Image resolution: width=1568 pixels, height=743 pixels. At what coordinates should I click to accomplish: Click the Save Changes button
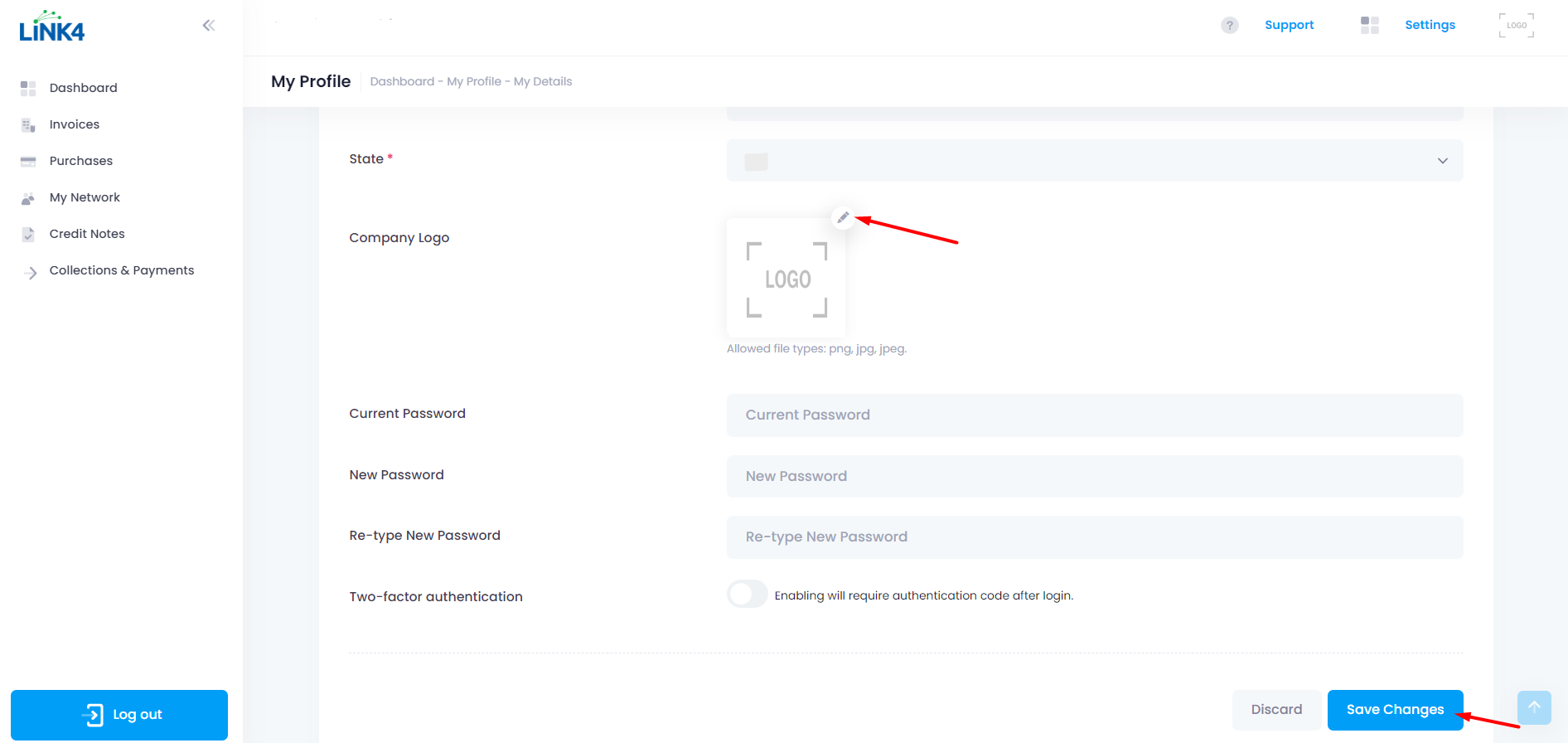pyautogui.click(x=1395, y=710)
